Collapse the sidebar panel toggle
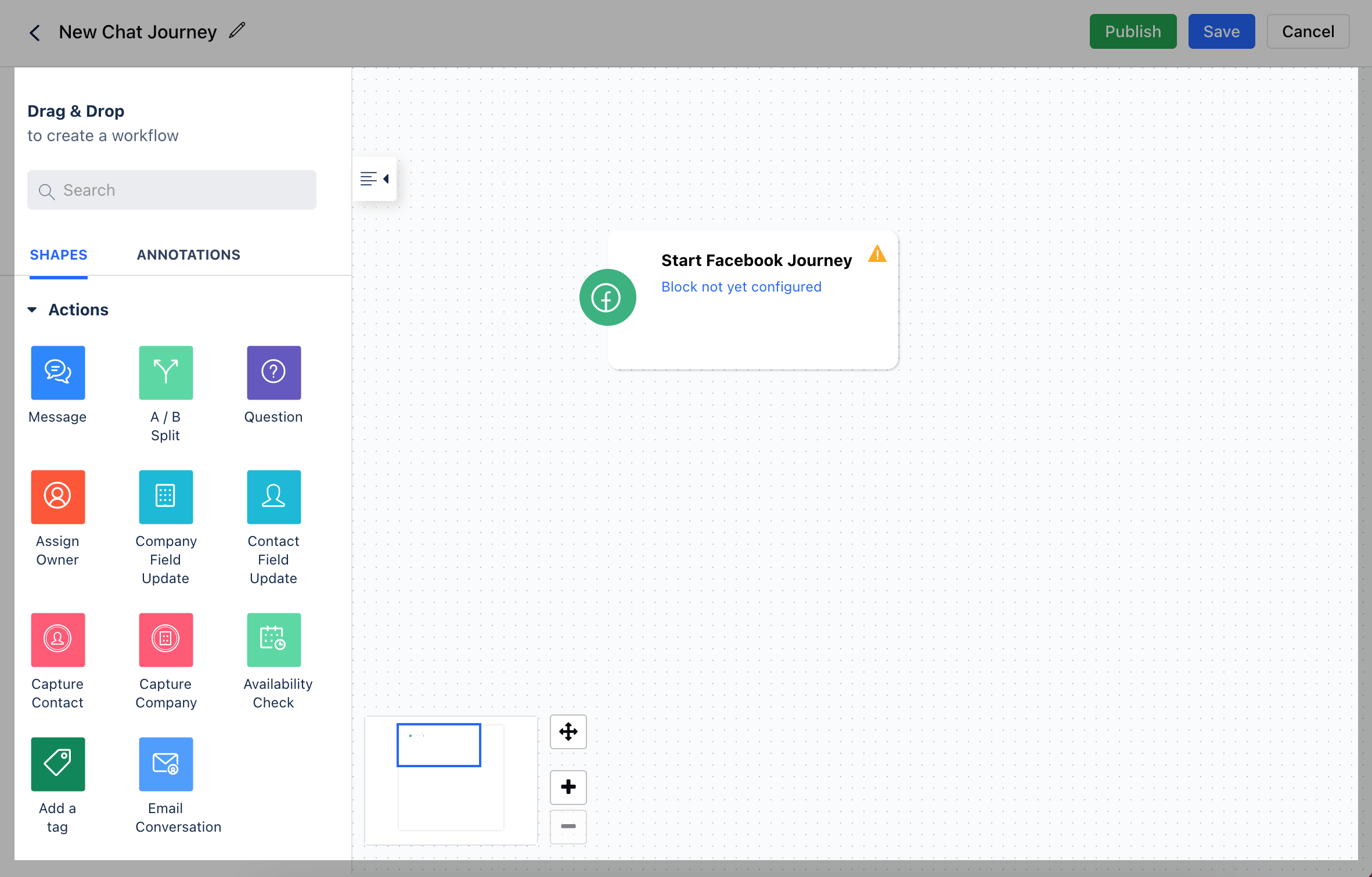The width and height of the screenshot is (1372, 877). pyautogui.click(x=374, y=179)
